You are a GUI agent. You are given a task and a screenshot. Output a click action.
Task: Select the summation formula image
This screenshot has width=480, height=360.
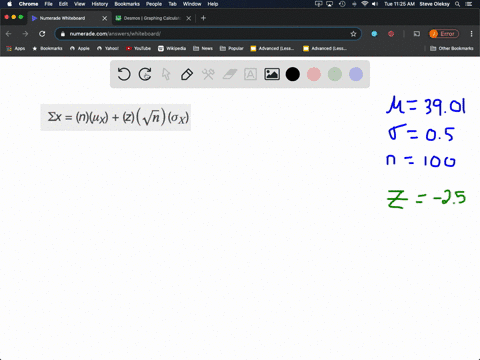pos(116,117)
